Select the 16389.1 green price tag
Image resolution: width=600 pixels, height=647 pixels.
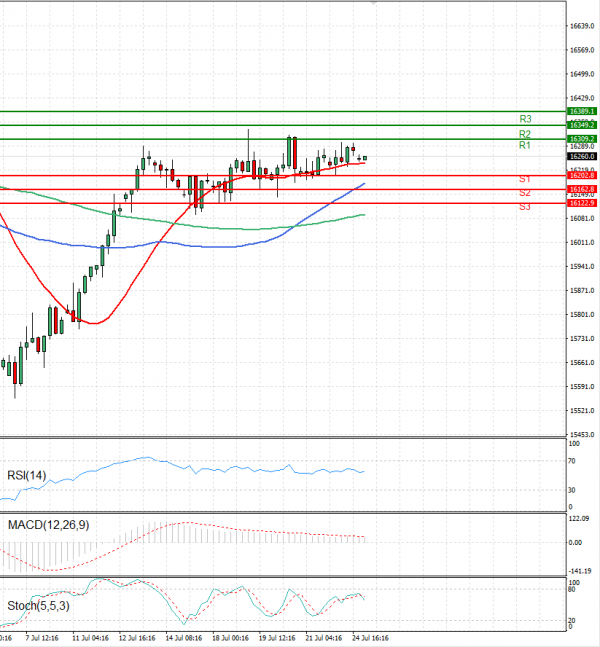[582, 111]
